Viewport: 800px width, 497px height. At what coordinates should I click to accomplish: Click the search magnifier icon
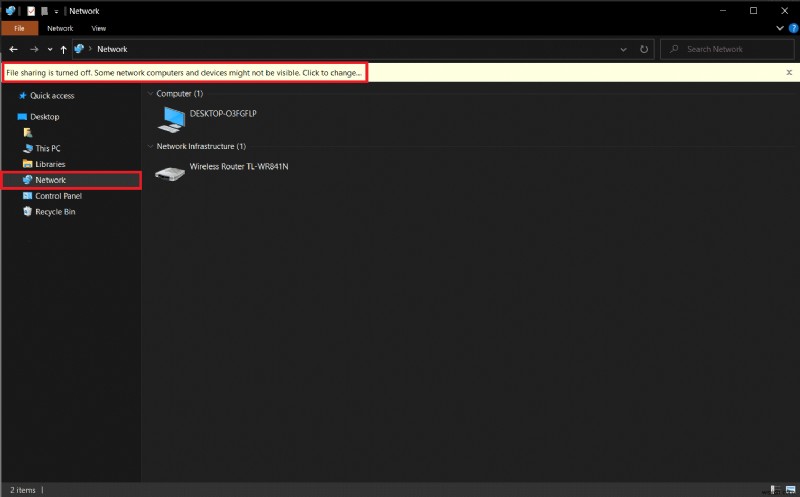pyautogui.click(x=674, y=49)
